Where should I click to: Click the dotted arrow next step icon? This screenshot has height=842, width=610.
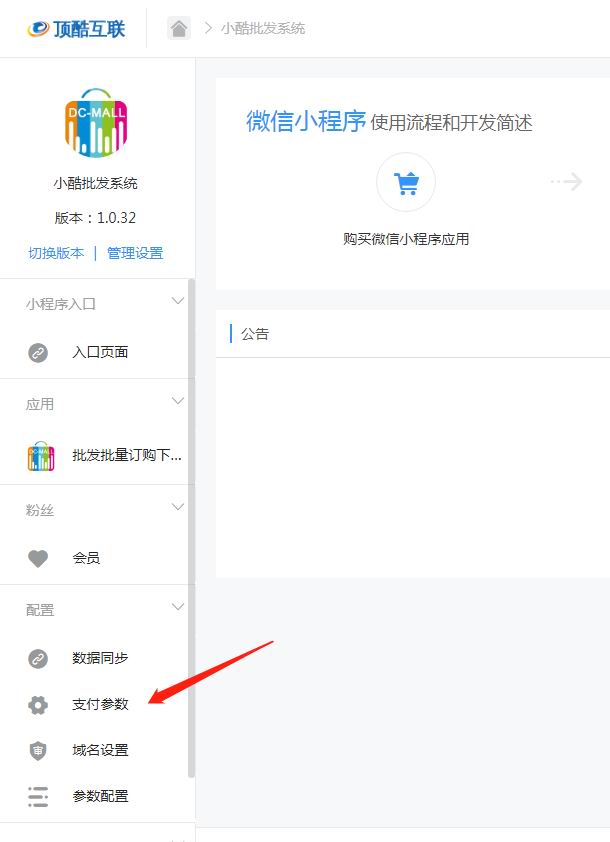(567, 182)
